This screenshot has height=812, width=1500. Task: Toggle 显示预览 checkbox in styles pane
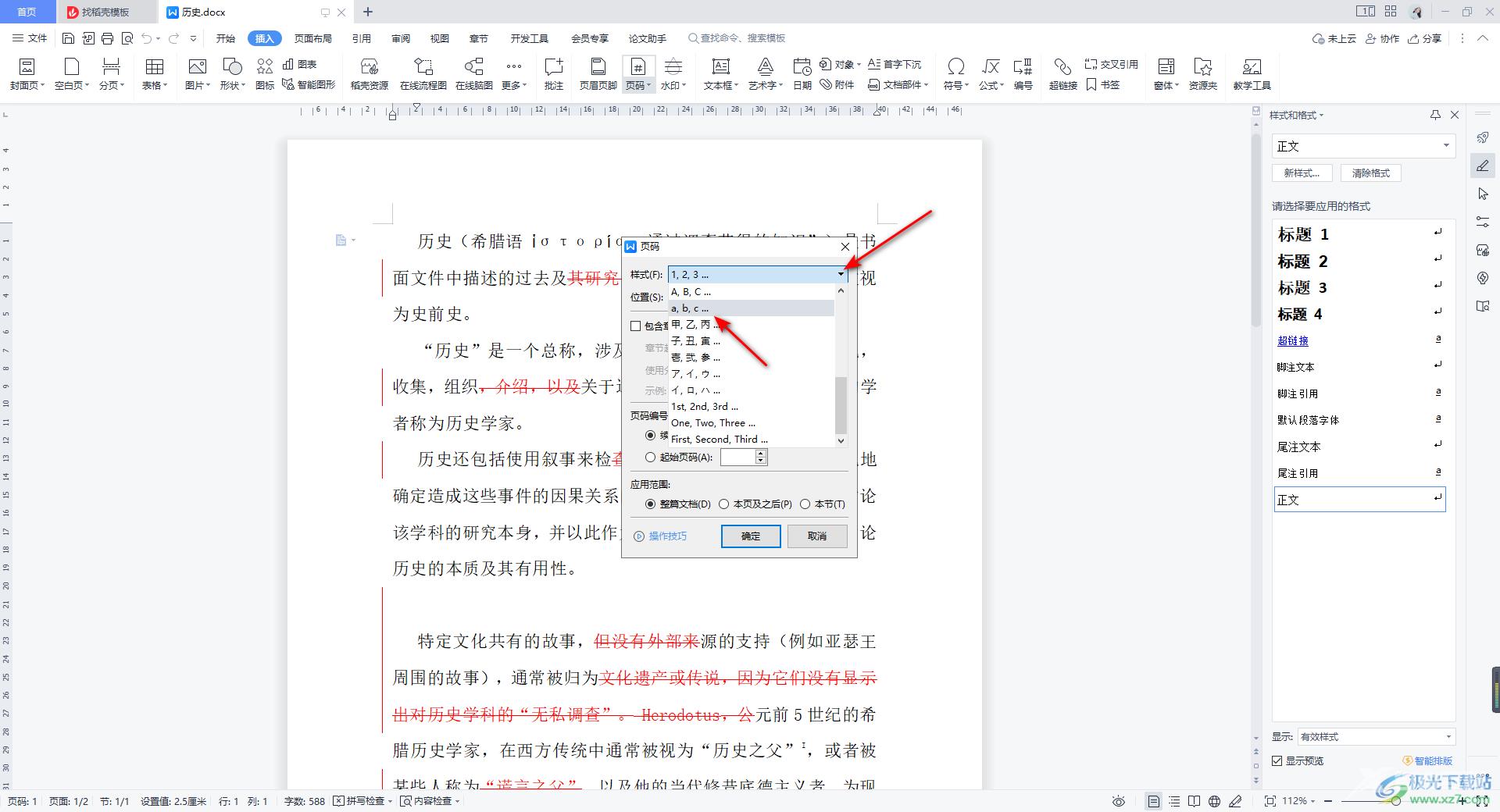pyautogui.click(x=1277, y=760)
